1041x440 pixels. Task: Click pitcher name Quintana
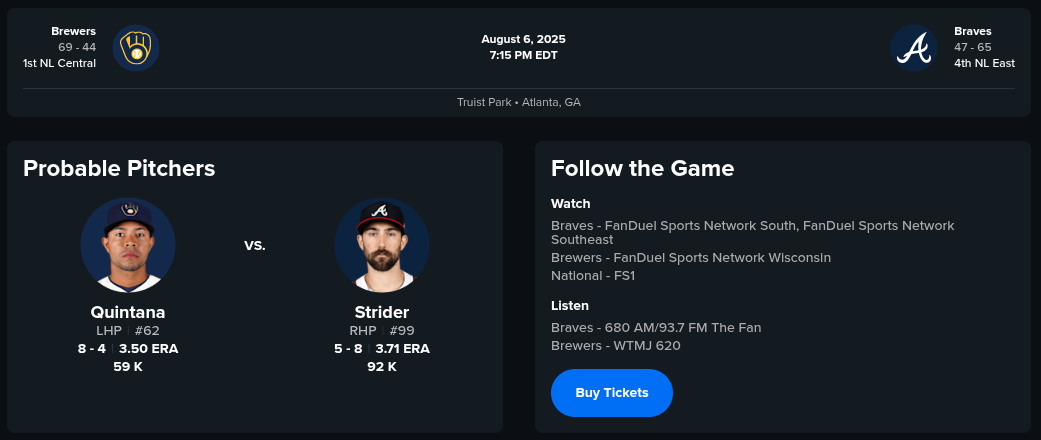128,312
